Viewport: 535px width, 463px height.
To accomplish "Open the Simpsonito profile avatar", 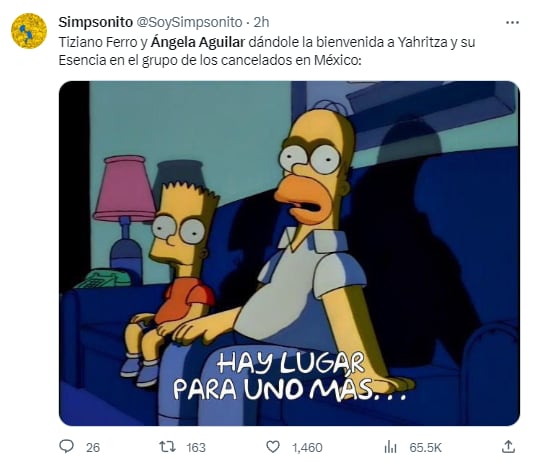I will (x=29, y=31).
